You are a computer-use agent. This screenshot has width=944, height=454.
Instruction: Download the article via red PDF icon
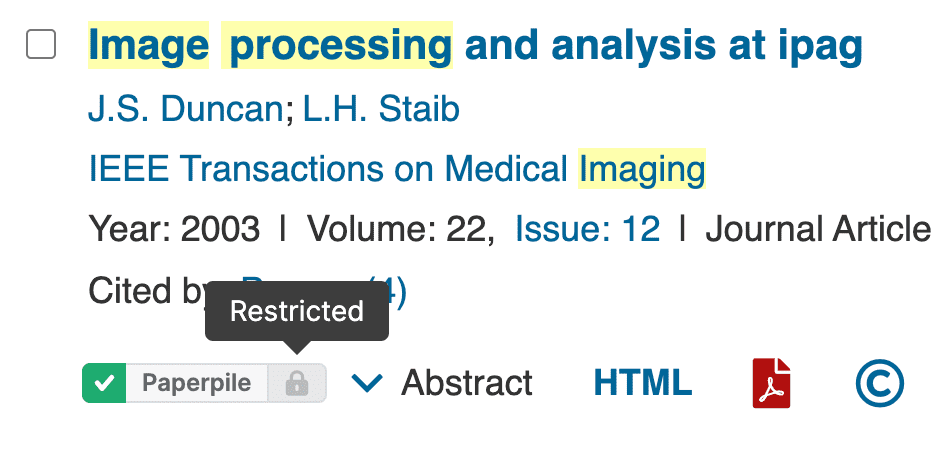[x=771, y=383]
